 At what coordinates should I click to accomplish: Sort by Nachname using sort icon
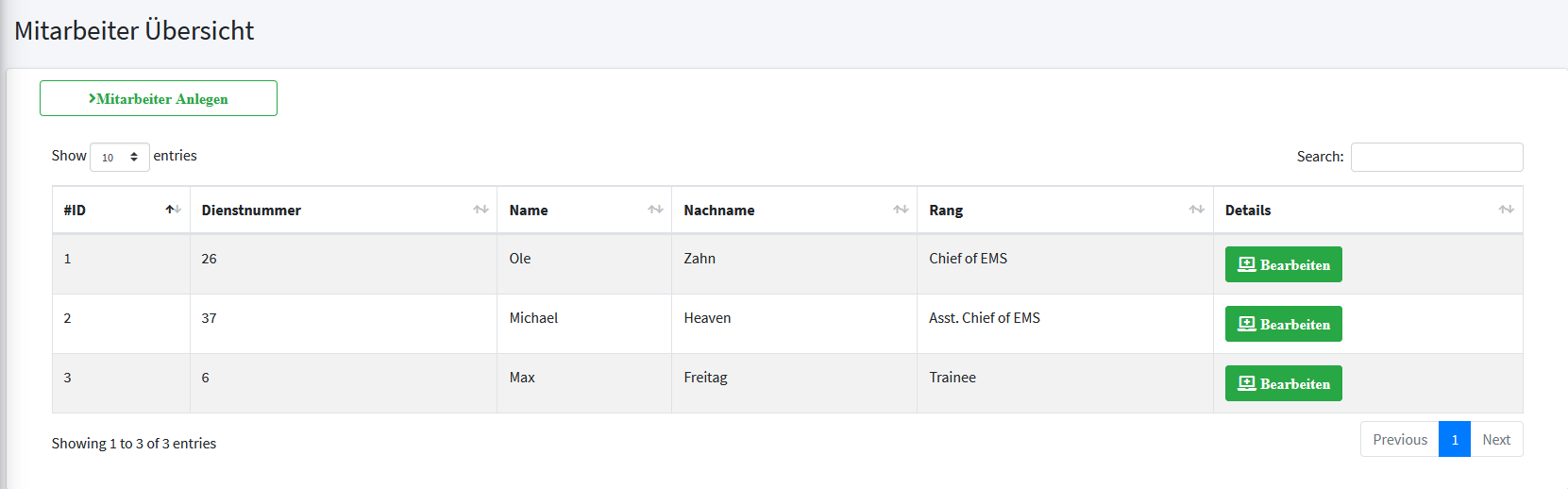tap(901, 210)
